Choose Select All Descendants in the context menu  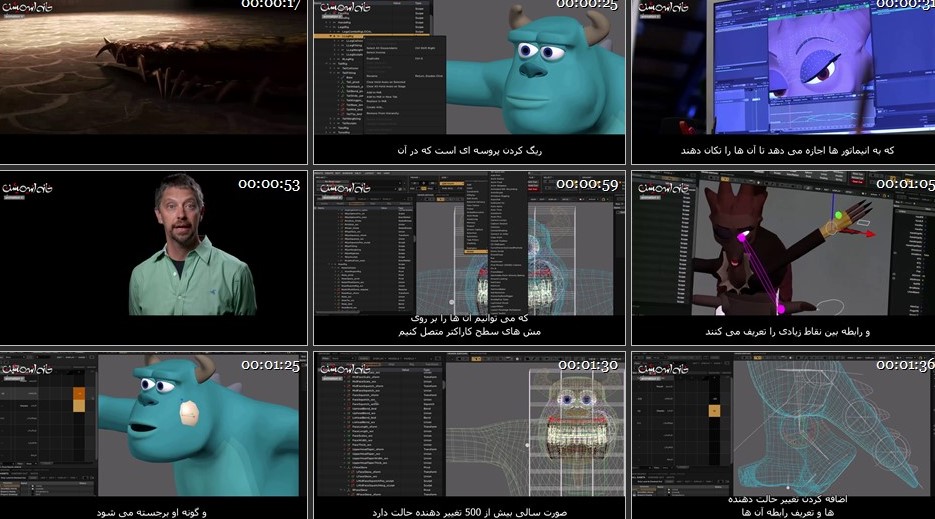(x=382, y=48)
